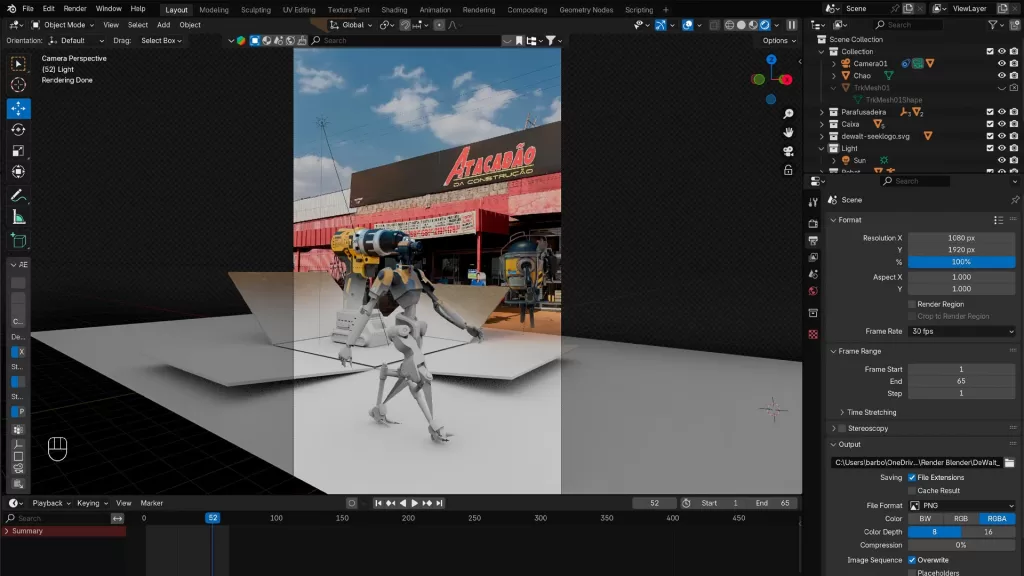The width and height of the screenshot is (1024, 576).
Task: Select RGB color mode button
Action: pos(961,519)
